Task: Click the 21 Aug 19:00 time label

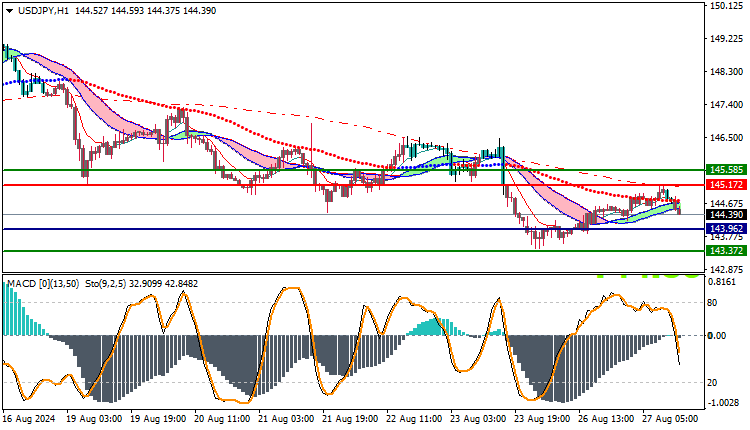Action: pyautogui.click(x=350, y=419)
